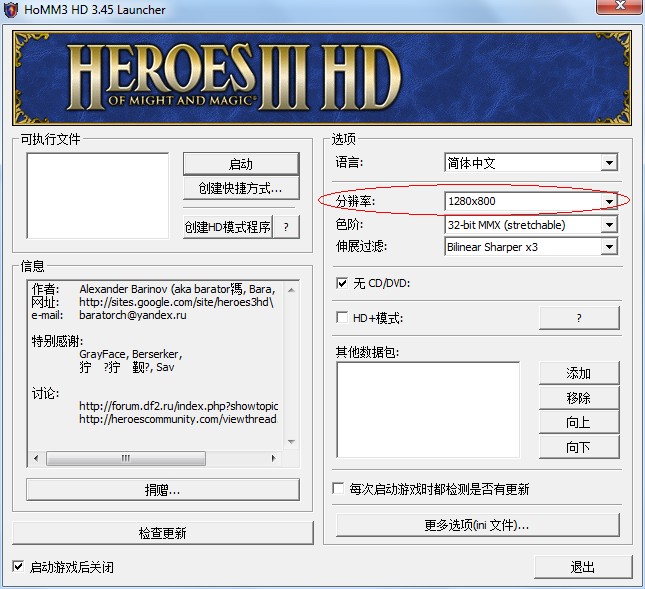Click the forum.df2.ru discussion URL text
Image resolution: width=645 pixels, height=589 pixels.
coord(179,406)
